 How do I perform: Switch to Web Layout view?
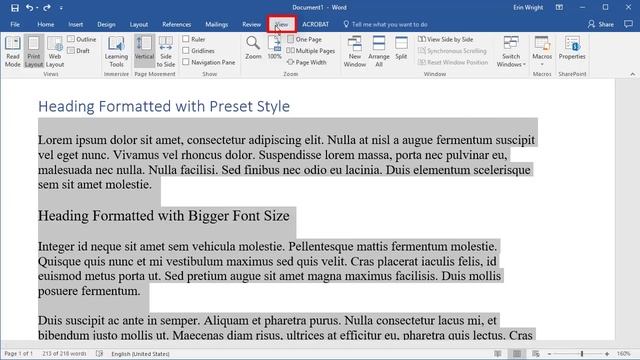click(55, 51)
